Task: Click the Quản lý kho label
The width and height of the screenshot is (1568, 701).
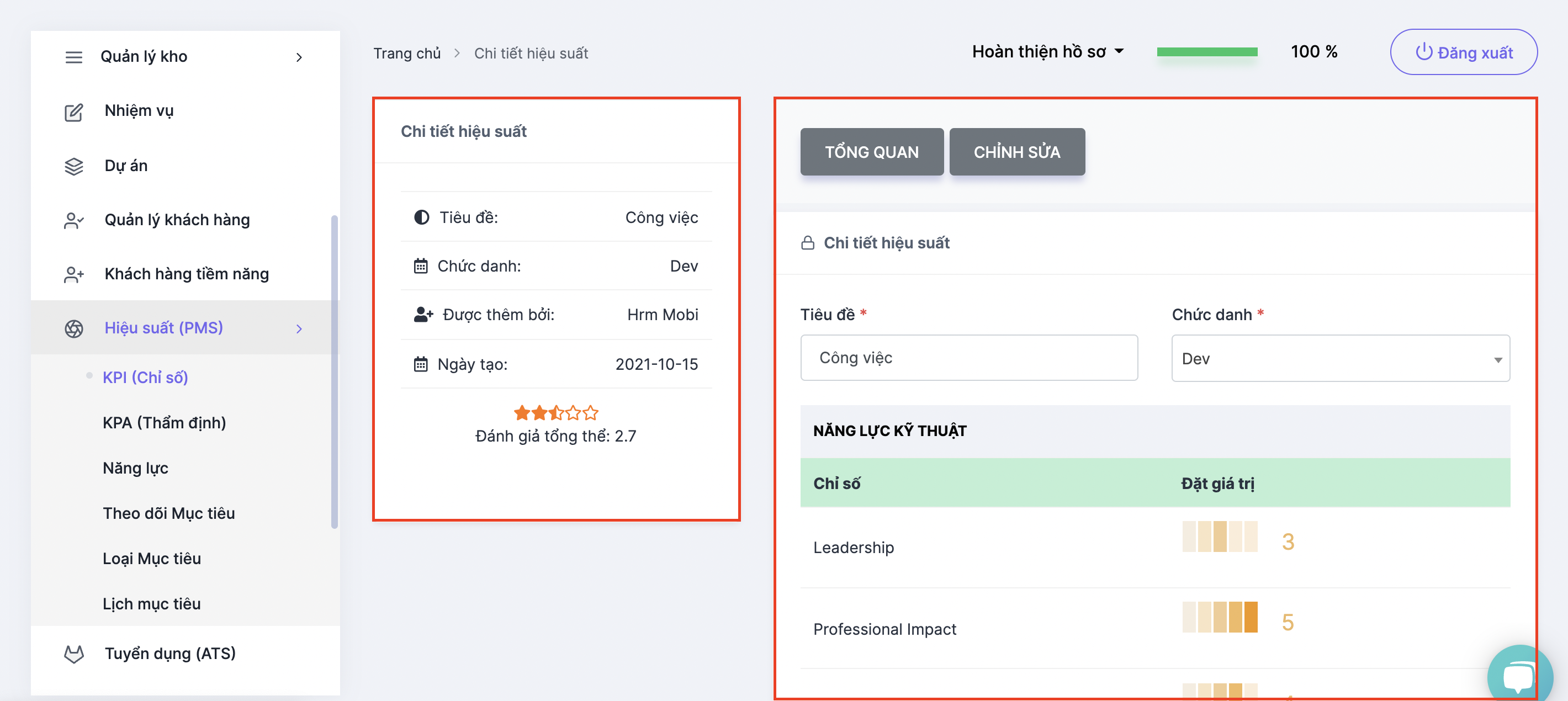Action: tap(144, 57)
